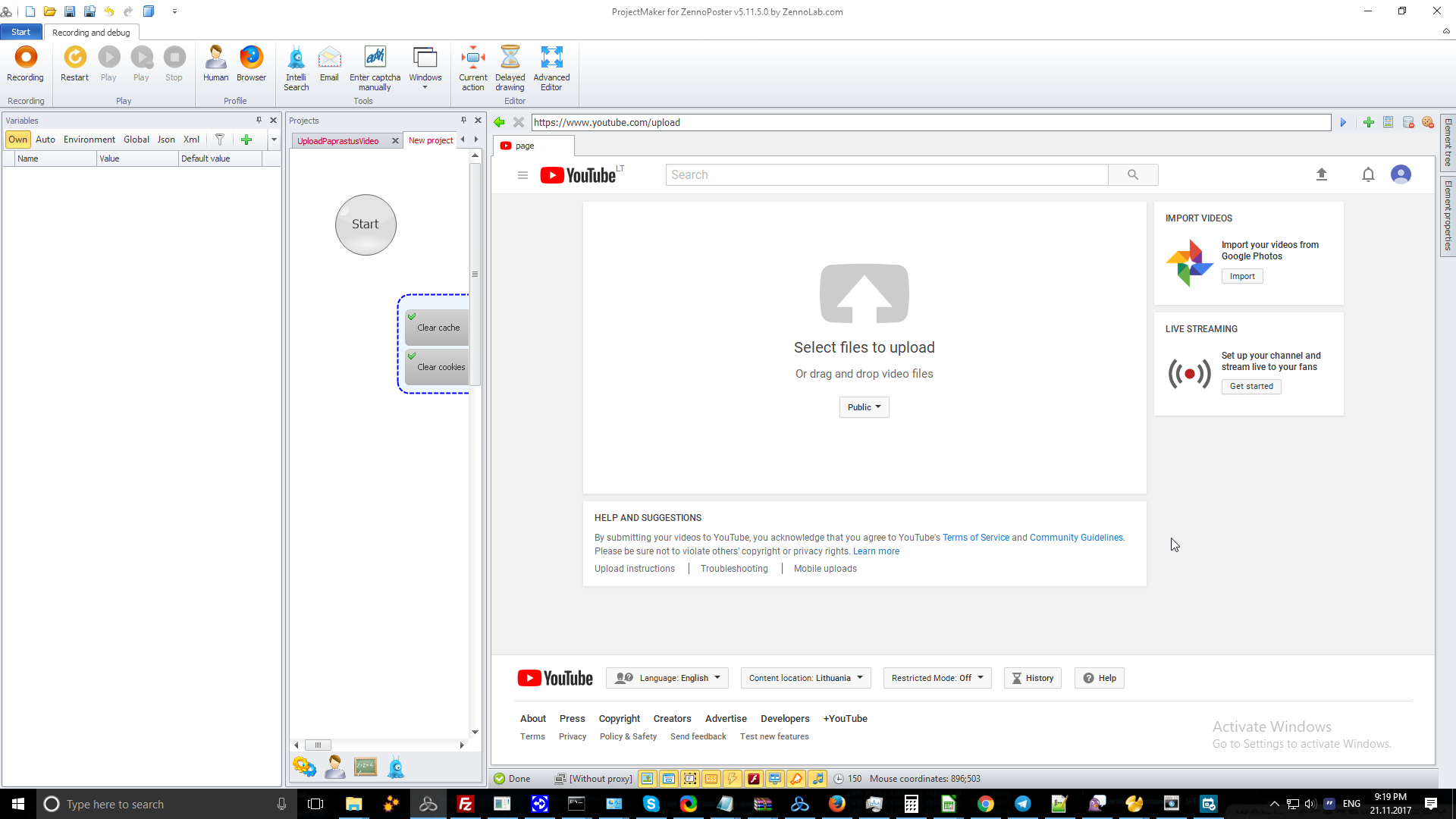The height and width of the screenshot is (819, 1456).
Task: Toggle image loading in the status bar
Action: point(647,779)
